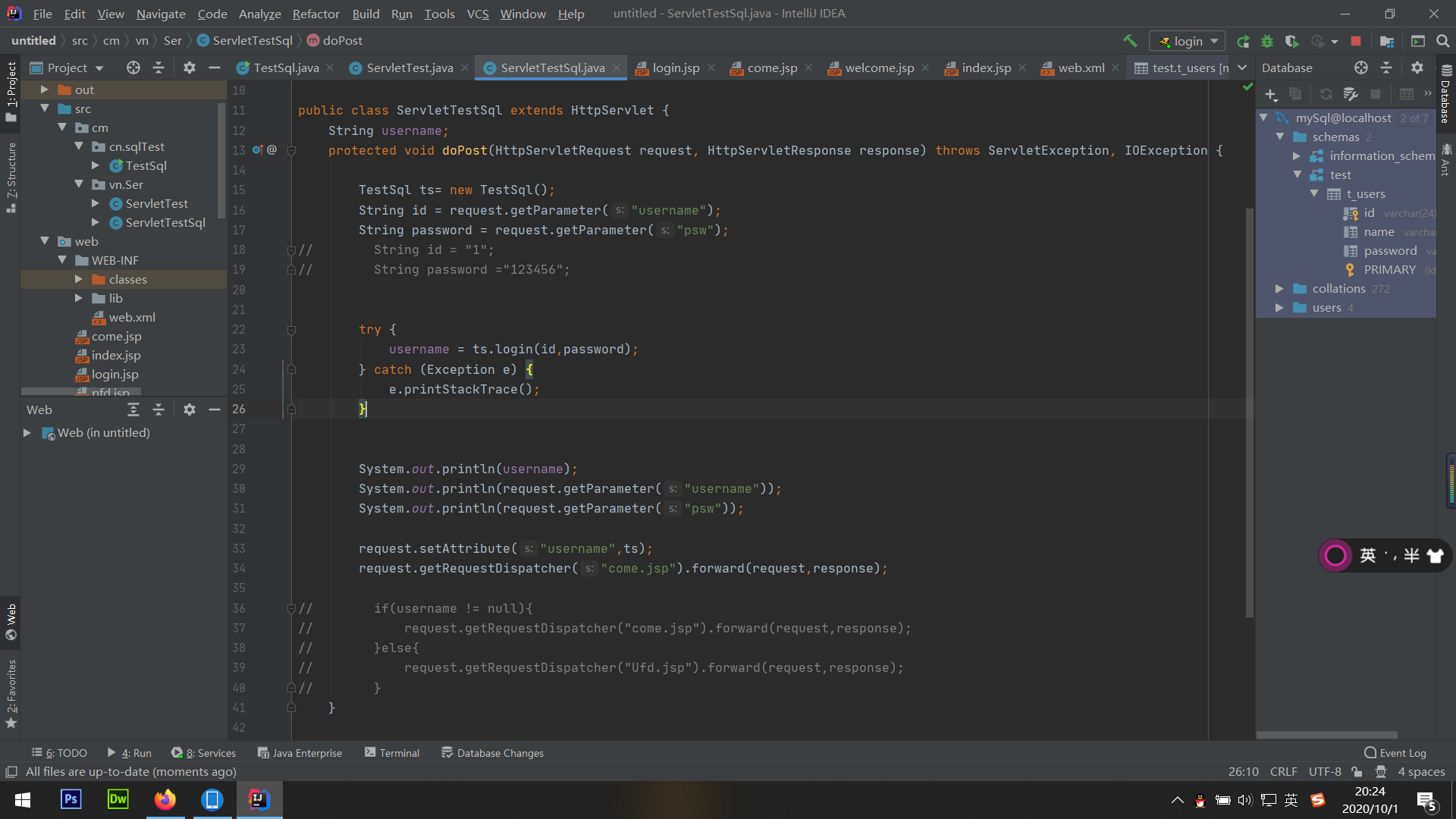Open Project panel settings gear

click(x=190, y=67)
